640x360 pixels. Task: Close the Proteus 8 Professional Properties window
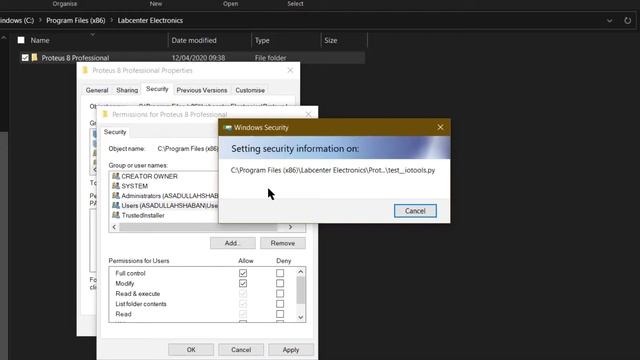pyautogui.click(x=290, y=70)
